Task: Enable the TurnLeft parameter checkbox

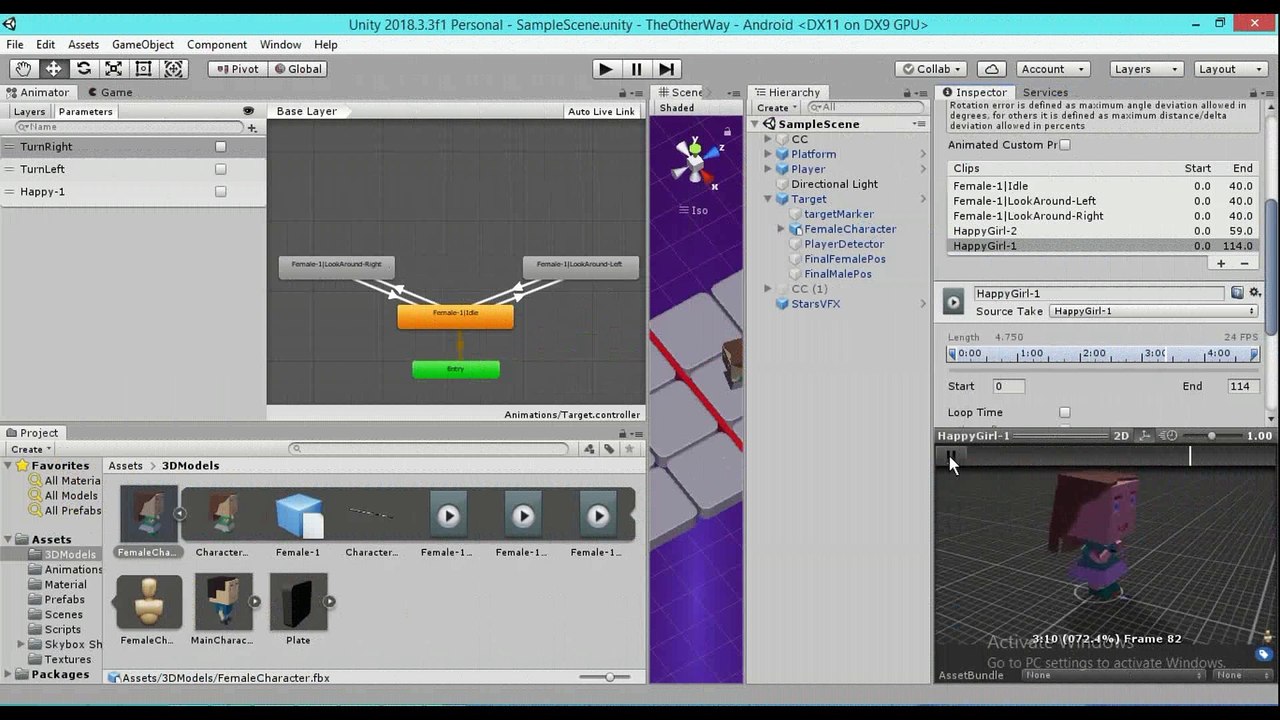Action: pos(221,169)
